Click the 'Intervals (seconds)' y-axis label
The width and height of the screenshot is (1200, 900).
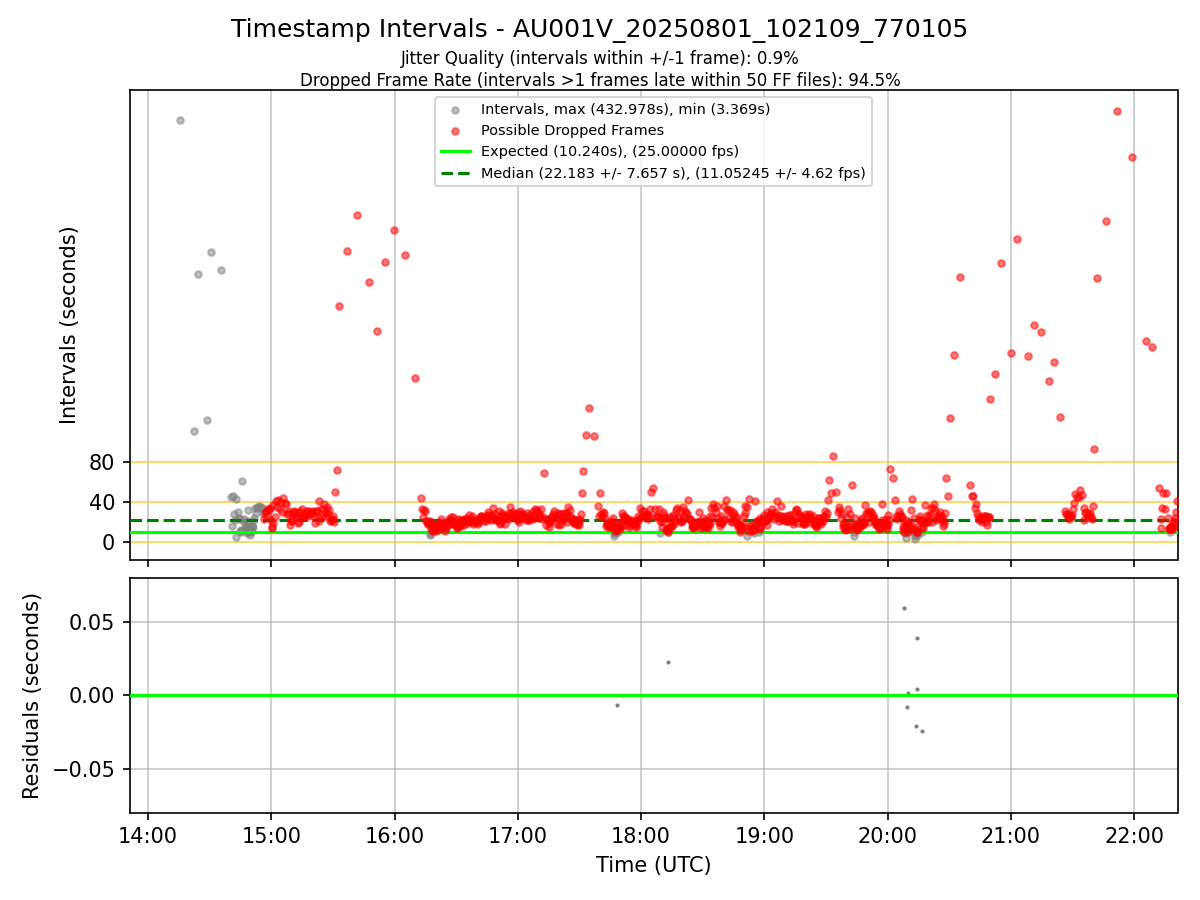tap(69, 325)
